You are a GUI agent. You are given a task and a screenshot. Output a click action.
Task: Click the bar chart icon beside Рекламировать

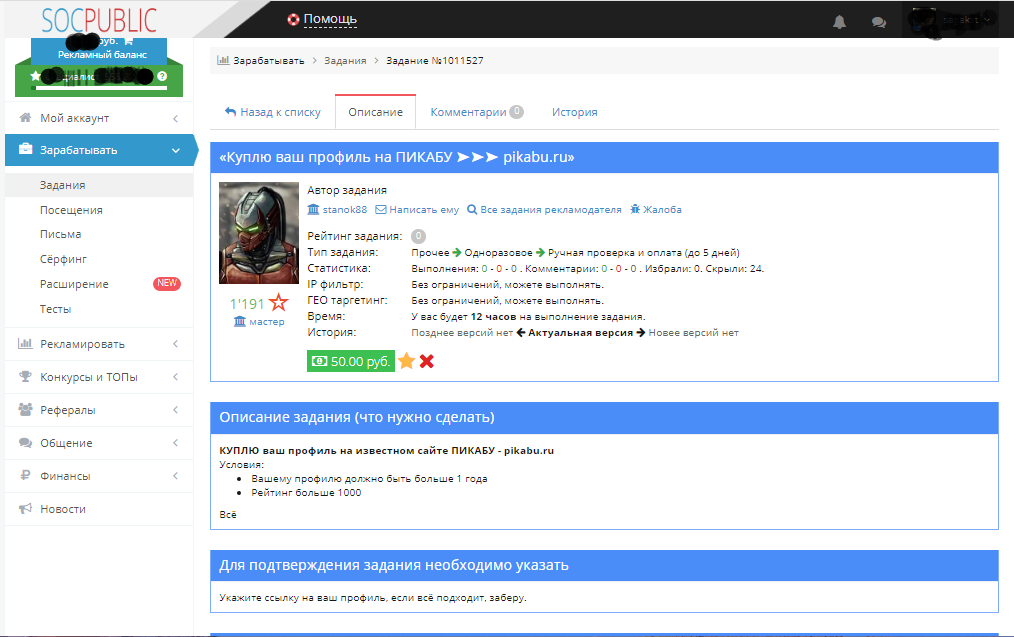pyautogui.click(x=25, y=343)
